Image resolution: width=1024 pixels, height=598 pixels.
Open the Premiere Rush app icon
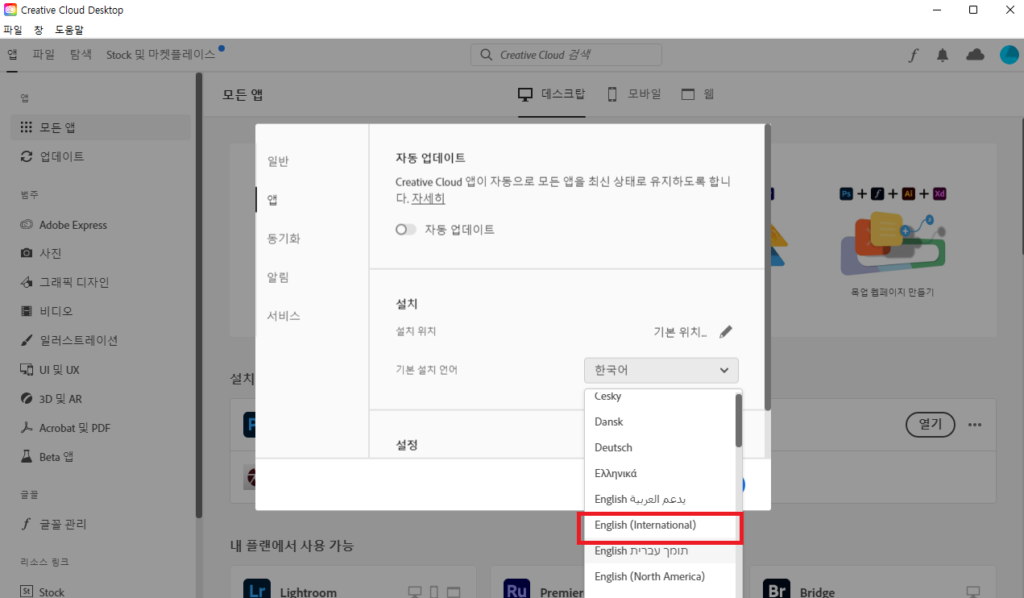pyautogui.click(x=517, y=588)
